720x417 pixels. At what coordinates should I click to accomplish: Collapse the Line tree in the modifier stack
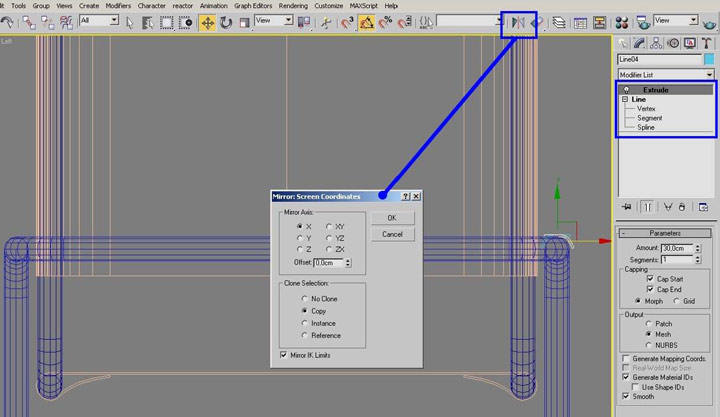click(x=625, y=100)
